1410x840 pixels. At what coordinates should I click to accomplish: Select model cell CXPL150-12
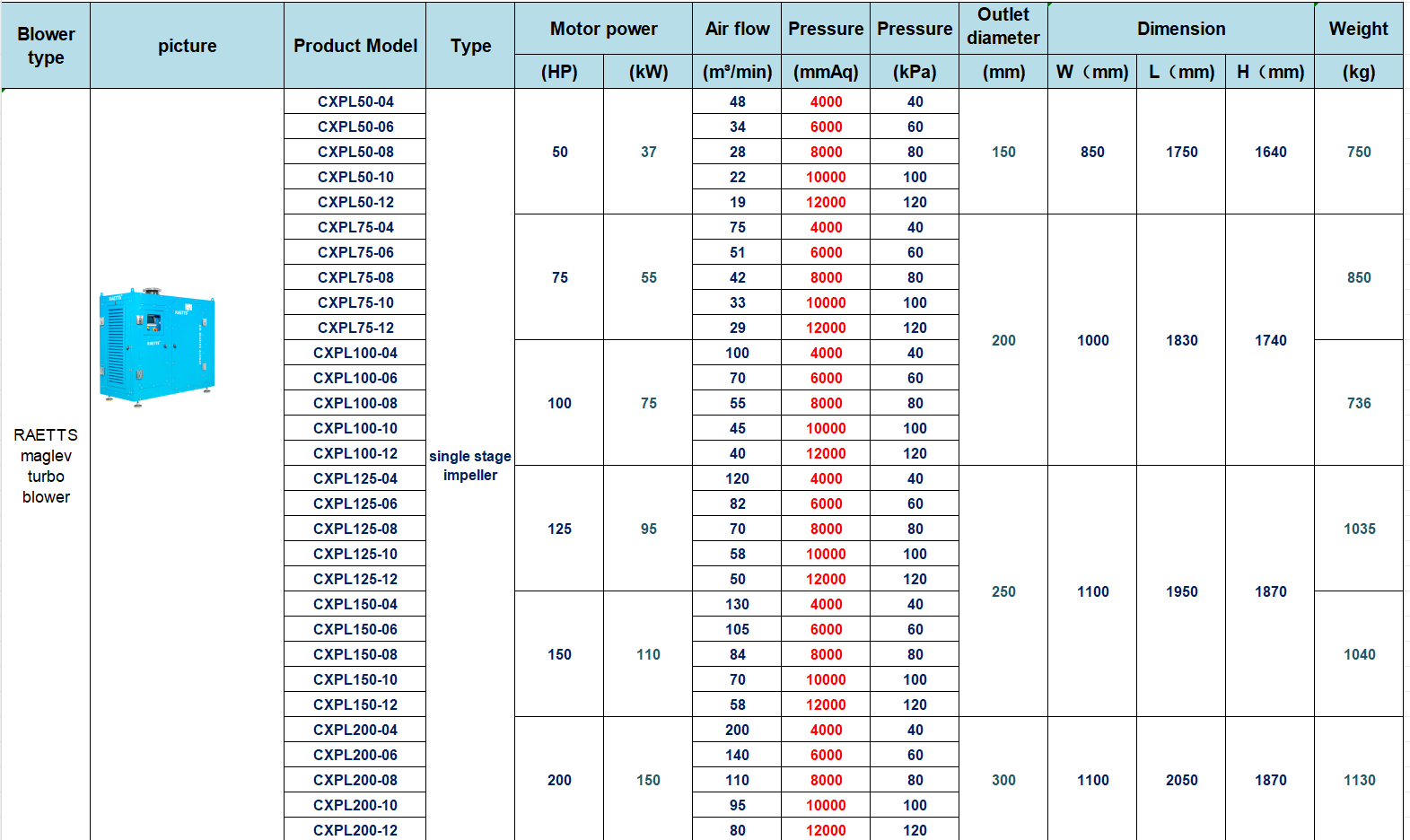(355, 704)
